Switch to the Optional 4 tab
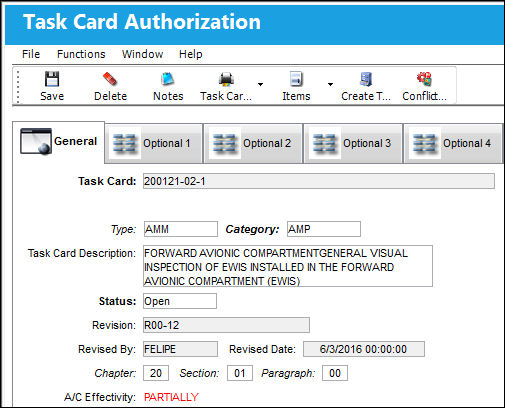 (453, 144)
